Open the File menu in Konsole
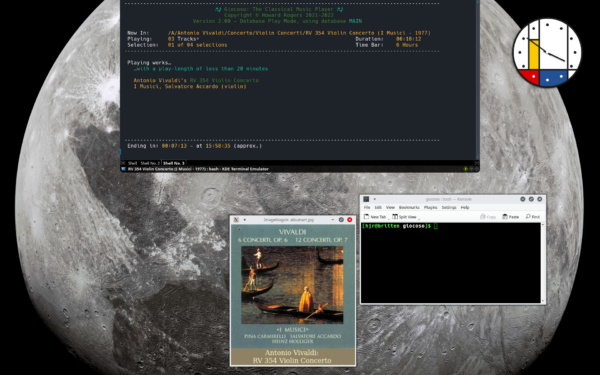 point(367,207)
